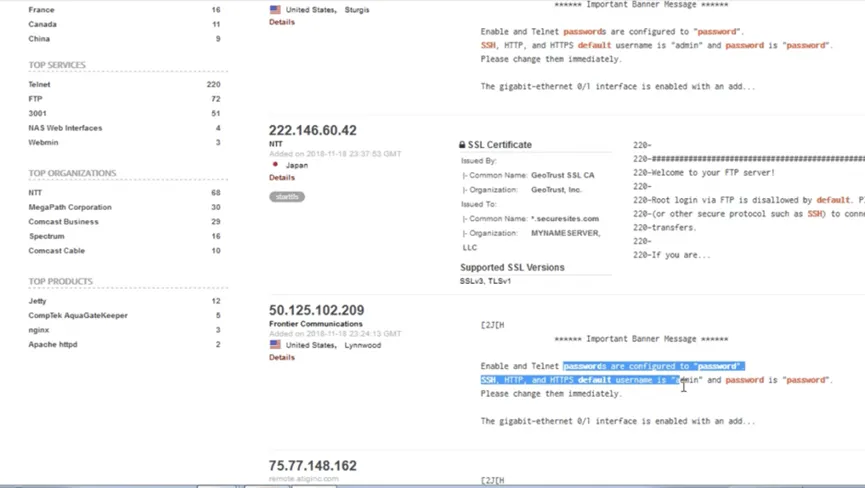Screen dimensions: 865x488
Task: Filter by Spectrum organization
Action: point(46,236)
